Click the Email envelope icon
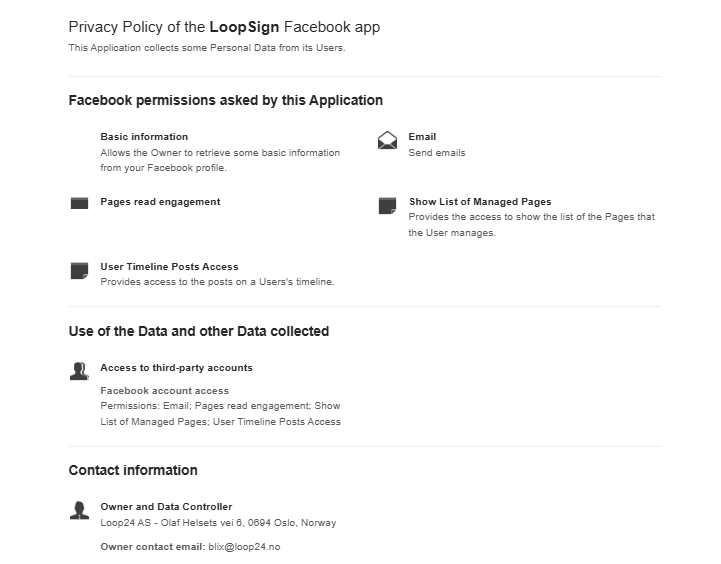Screen dimensions: 721x564 (387, 141)
